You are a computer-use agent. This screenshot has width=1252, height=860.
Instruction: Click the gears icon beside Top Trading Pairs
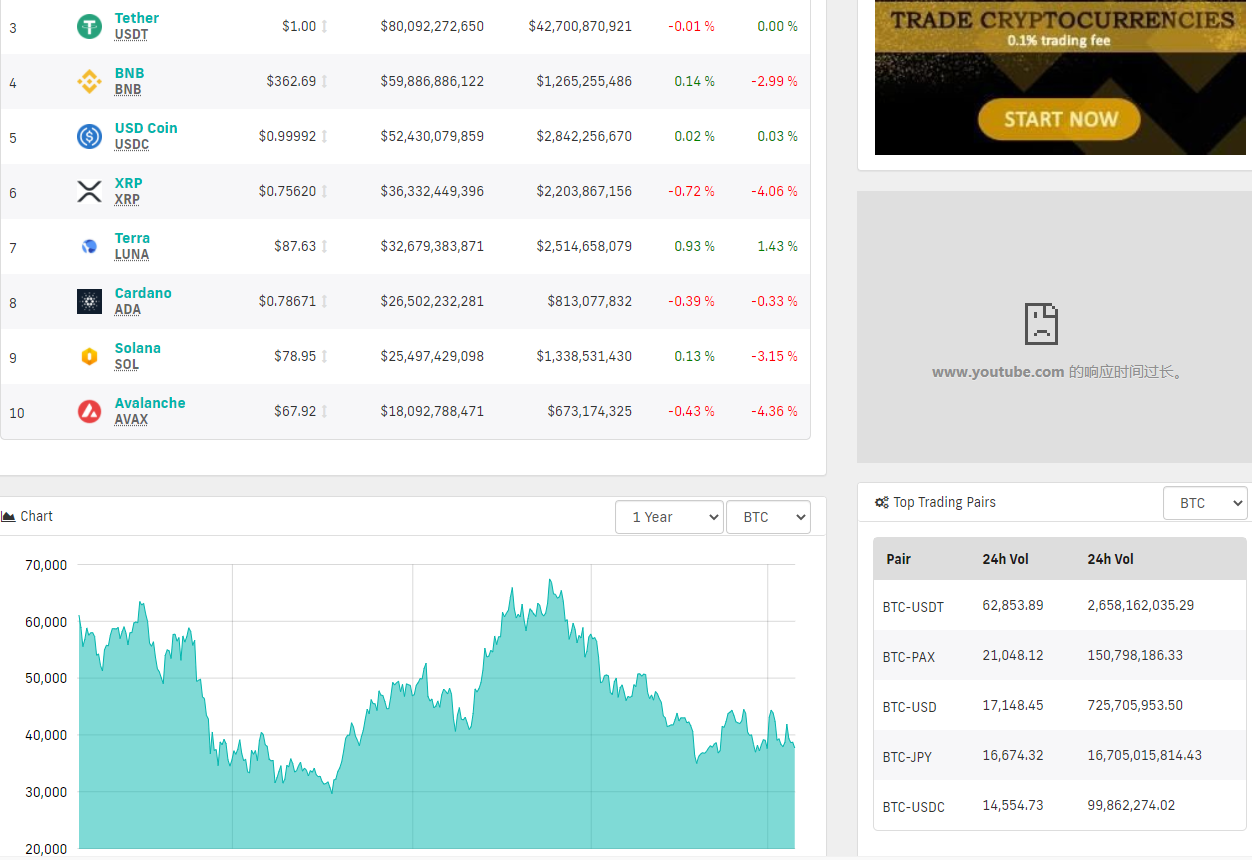pos(881,503)
